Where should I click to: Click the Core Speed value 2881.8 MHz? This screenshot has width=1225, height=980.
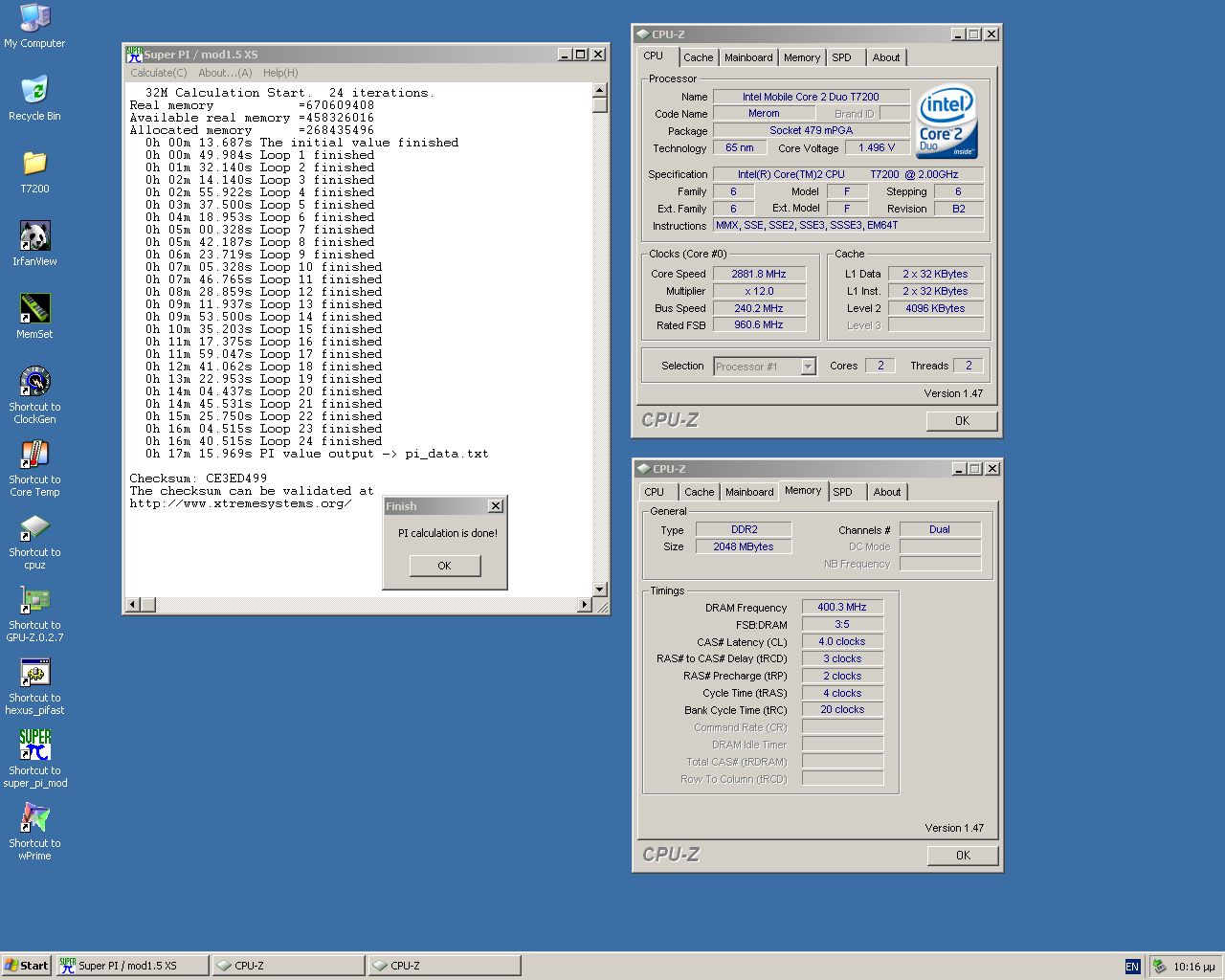tap(759, 274)
